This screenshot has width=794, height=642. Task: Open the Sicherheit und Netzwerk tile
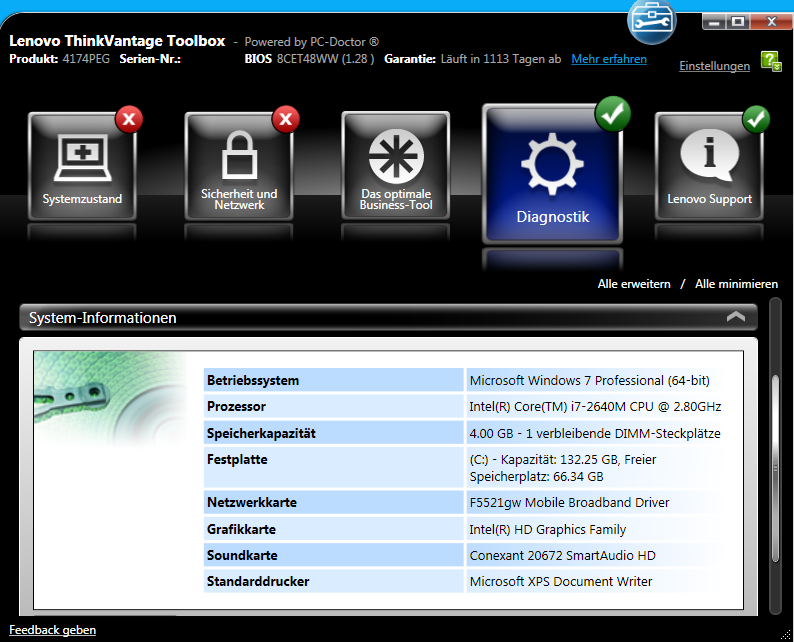point(239,166)
